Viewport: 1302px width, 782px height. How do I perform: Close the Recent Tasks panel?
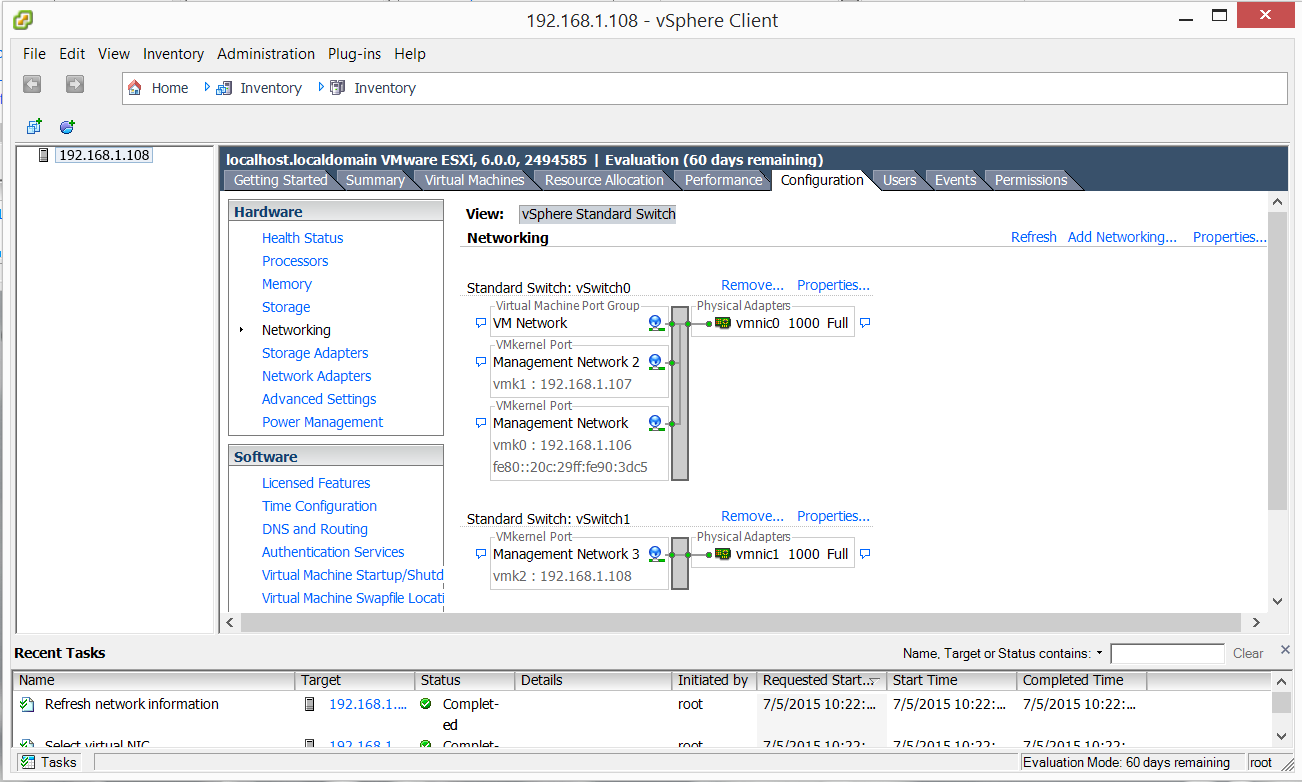(x=1286, y=650)
